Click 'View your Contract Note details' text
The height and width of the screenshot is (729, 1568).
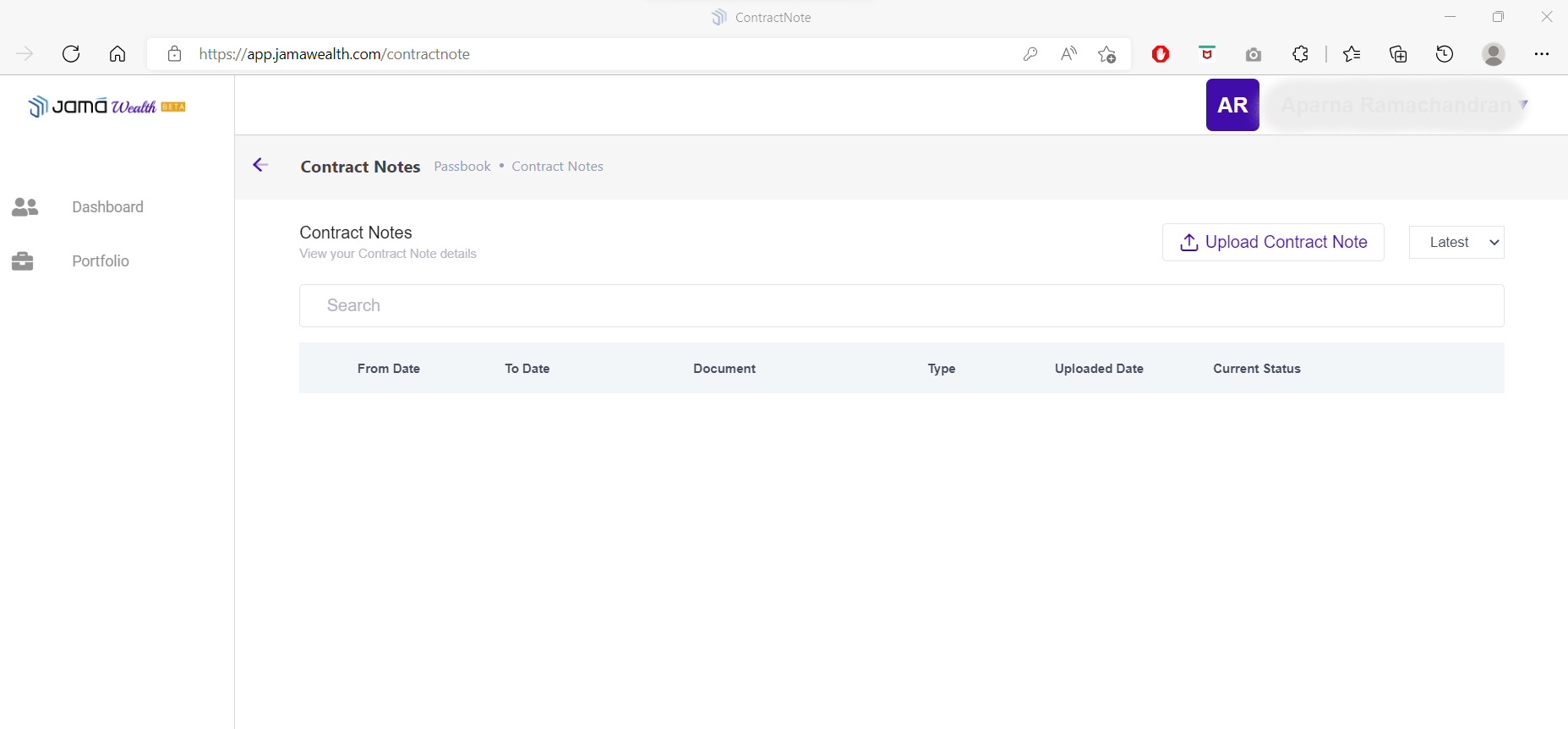point(388,254)
